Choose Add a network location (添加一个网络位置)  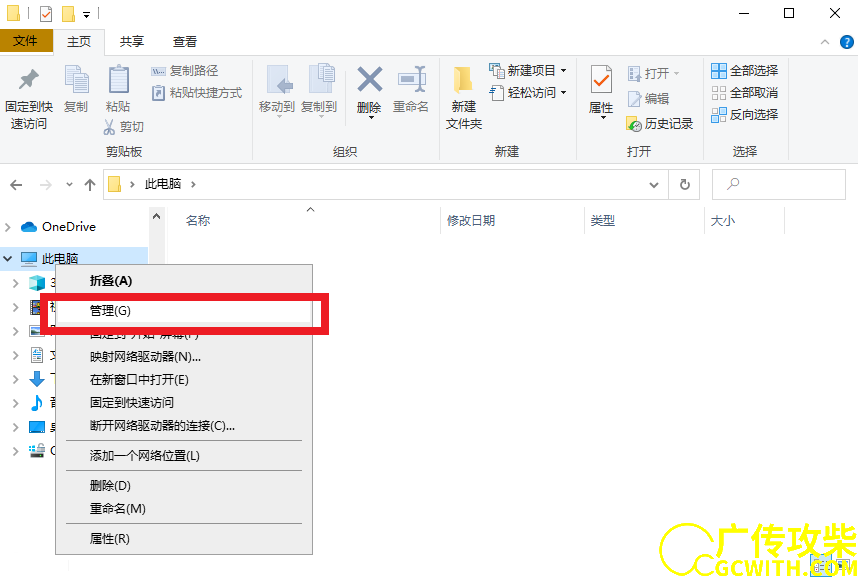184,455
